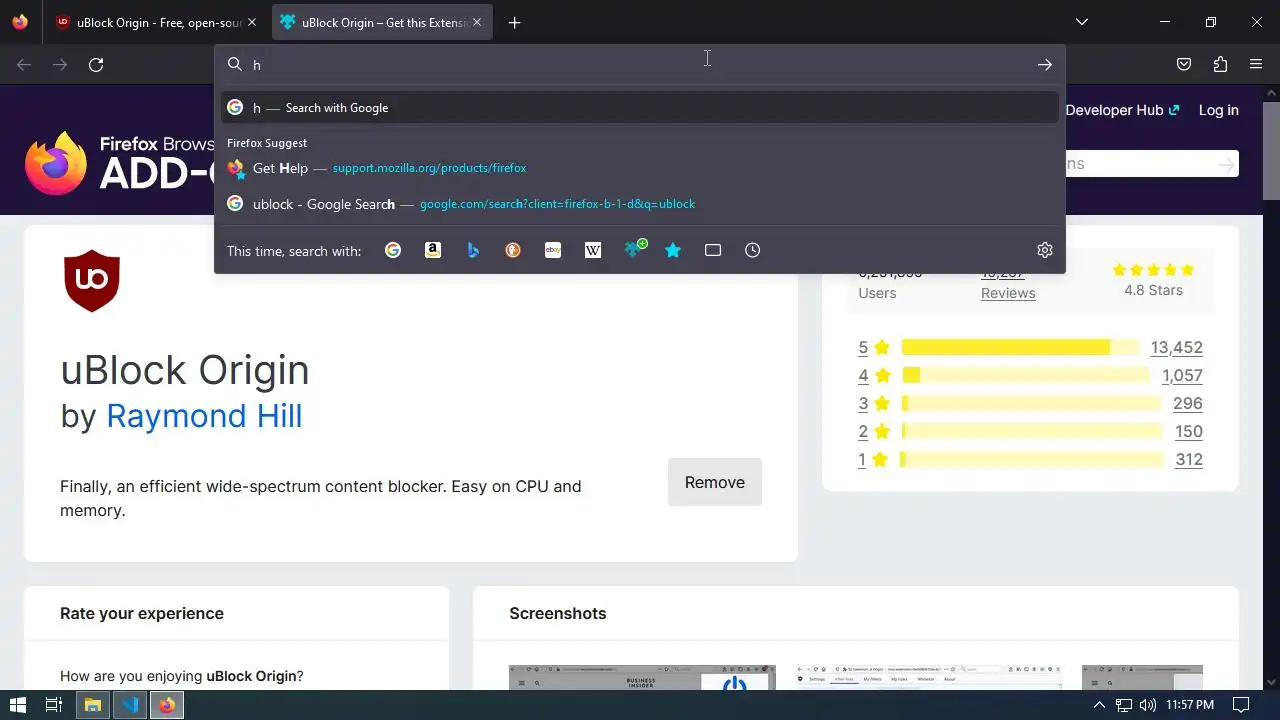Screen dimensions: 1280x720
Task: Search open tabs using the tab icon
Action: (x=713, y=250)
